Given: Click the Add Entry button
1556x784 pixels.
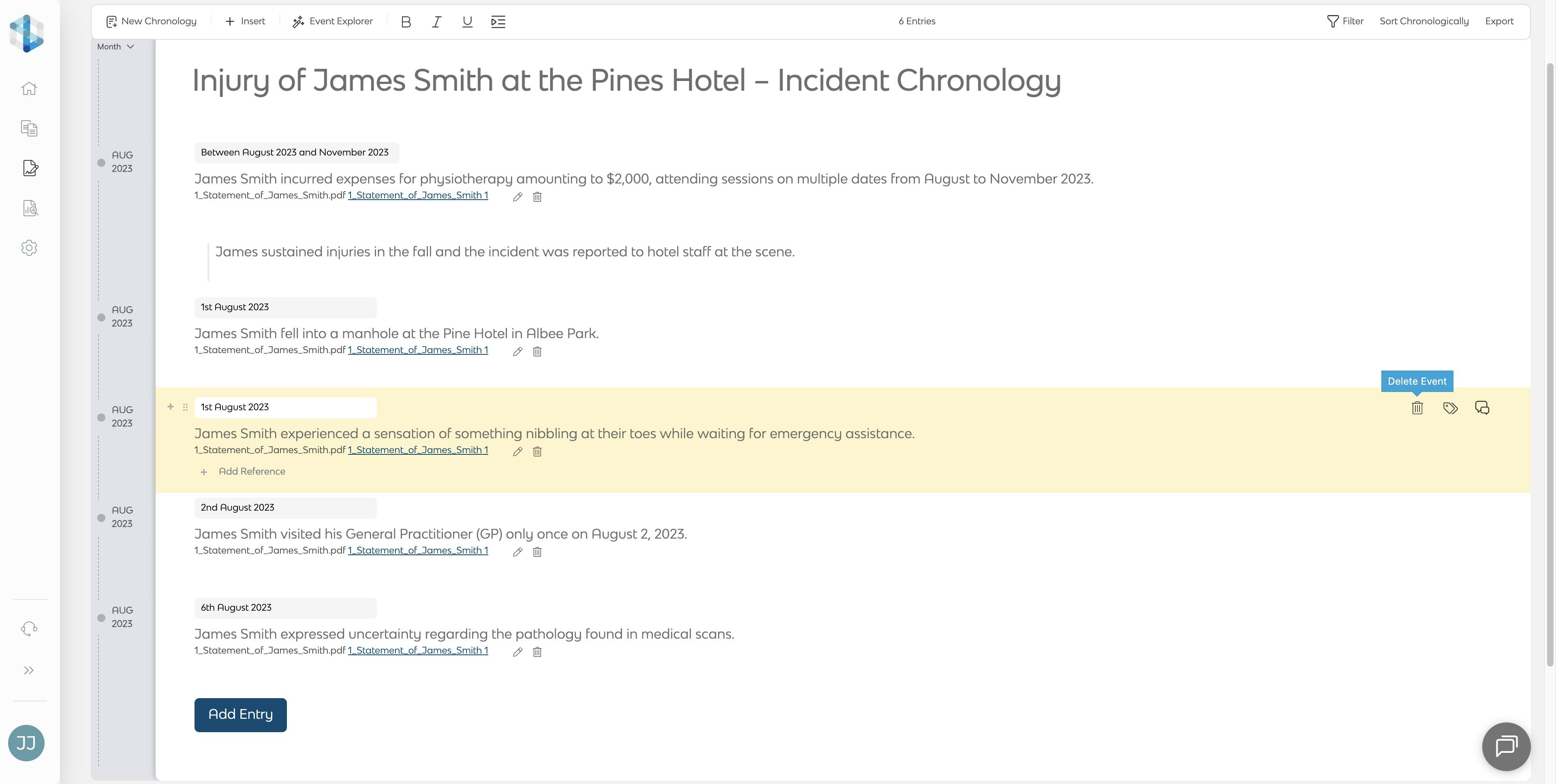Looking at the screenshot, I should (x=240, y=715).
